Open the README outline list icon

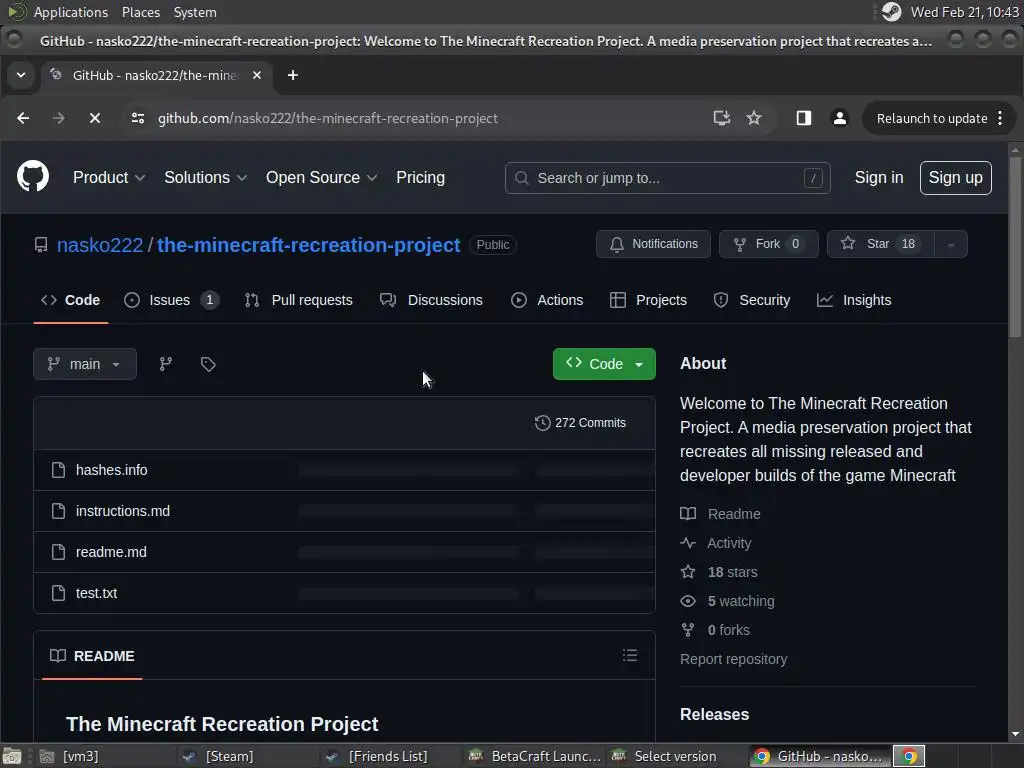click(x=630, y=655)
